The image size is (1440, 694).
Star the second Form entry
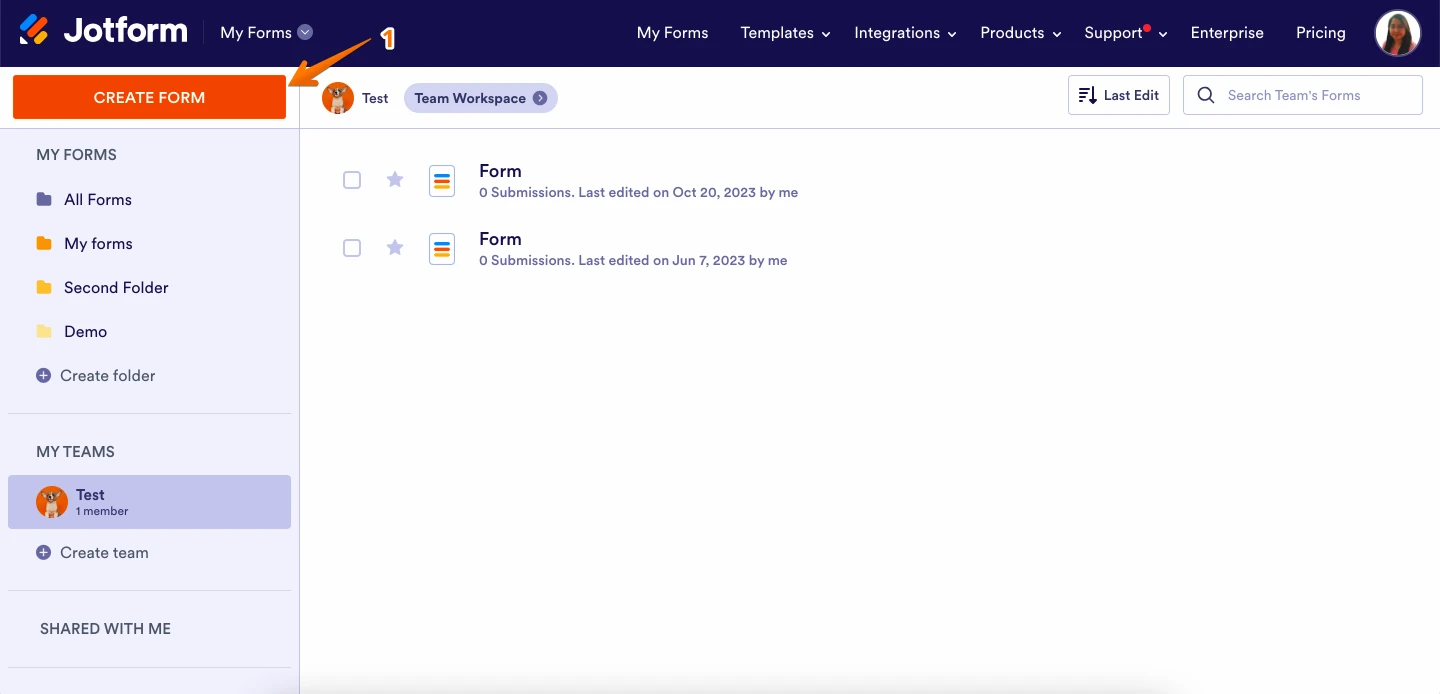(394, 248)
